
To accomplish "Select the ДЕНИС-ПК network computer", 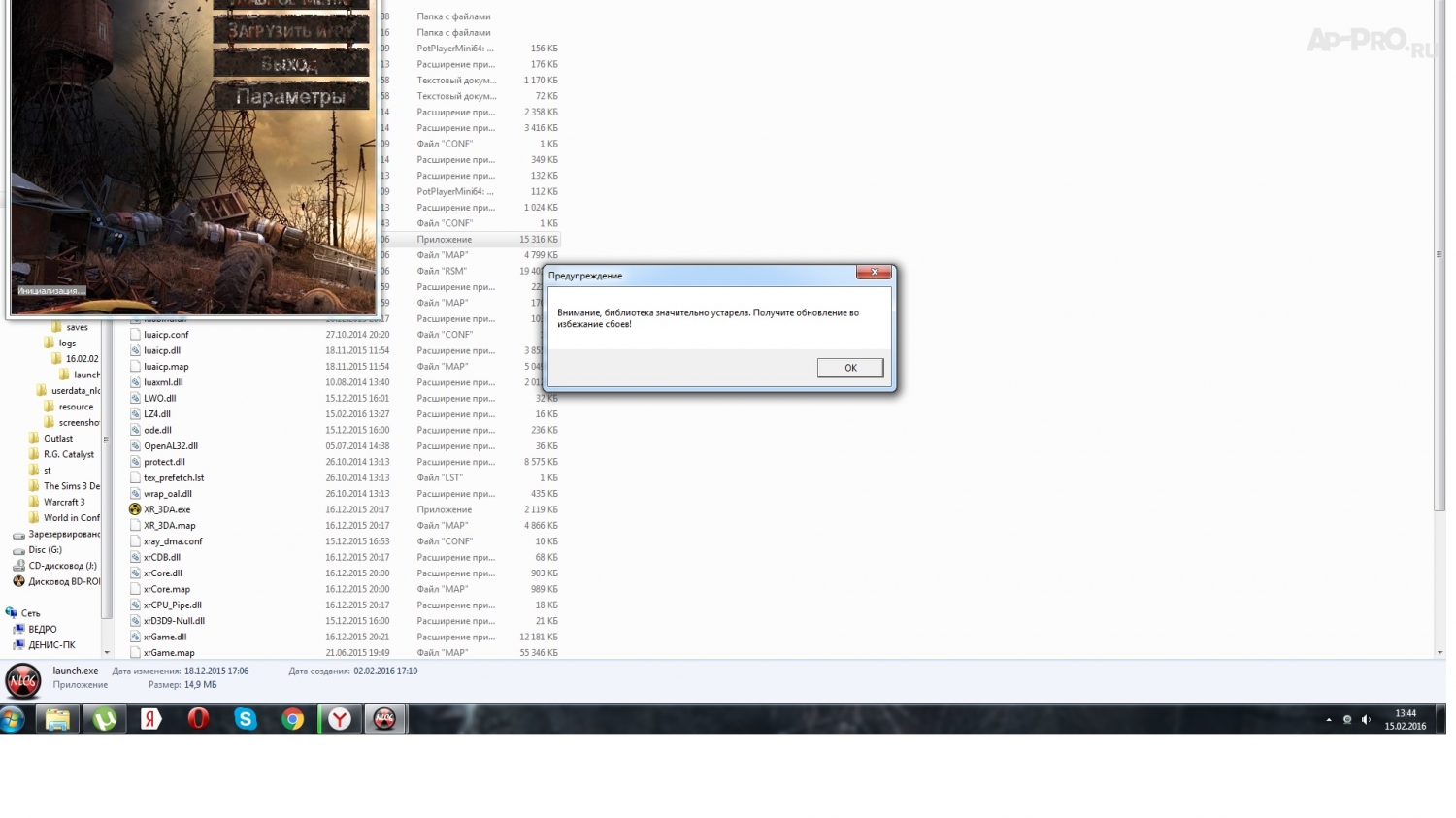I will pos(45,645).
